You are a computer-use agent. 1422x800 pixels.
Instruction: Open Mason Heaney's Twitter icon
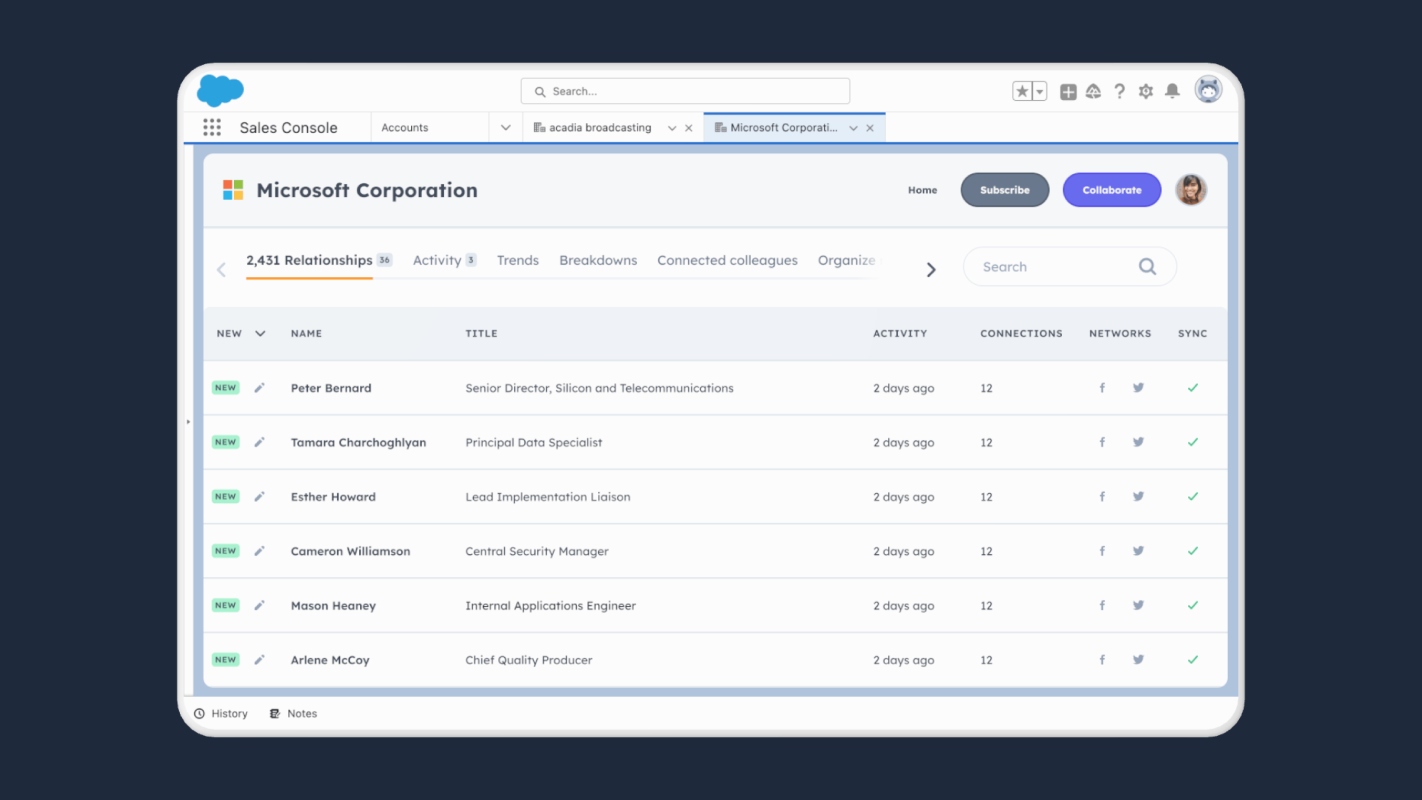point(1138,605)
